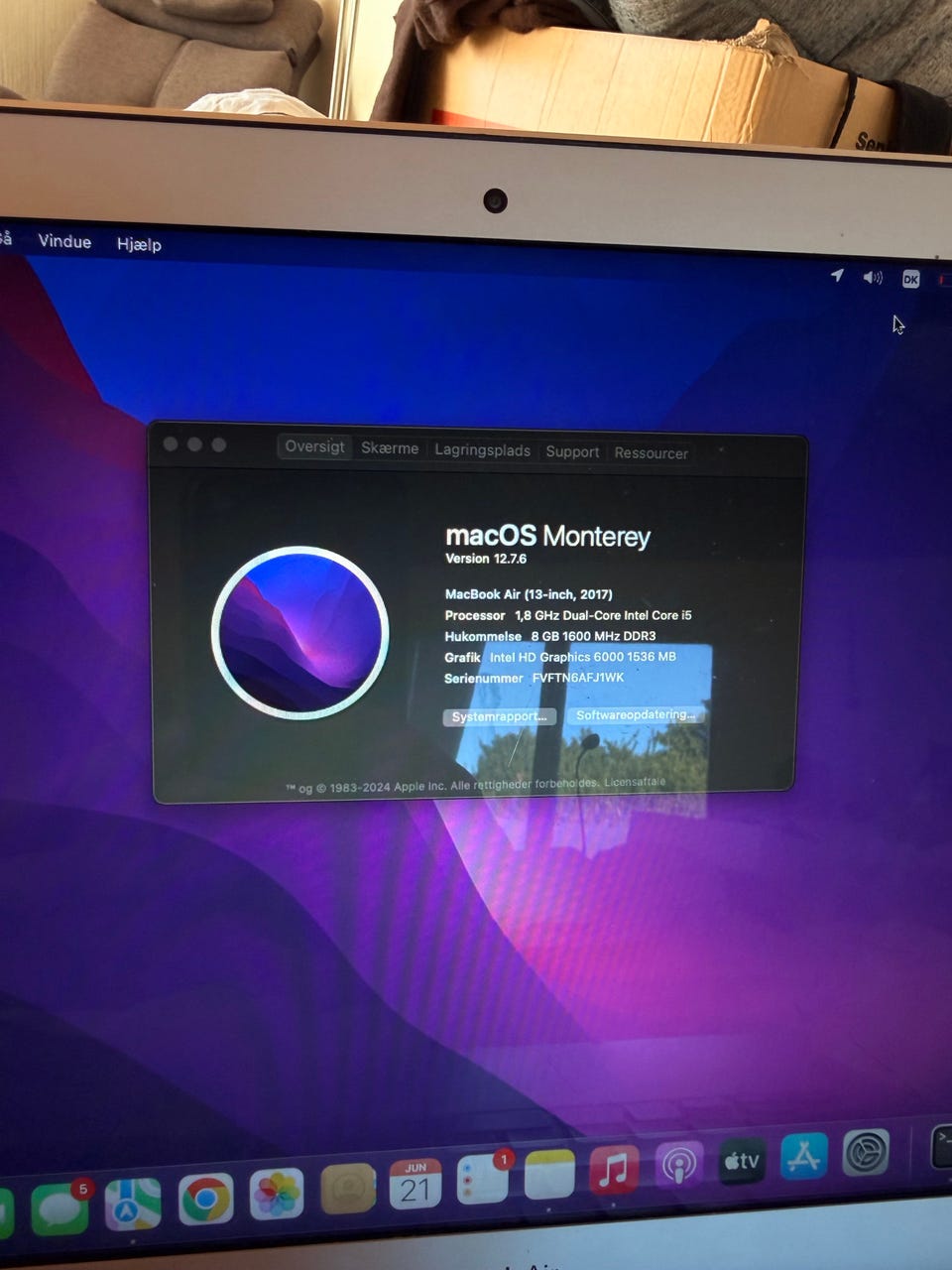Open Reminders from the Dock

point(483,1179)
